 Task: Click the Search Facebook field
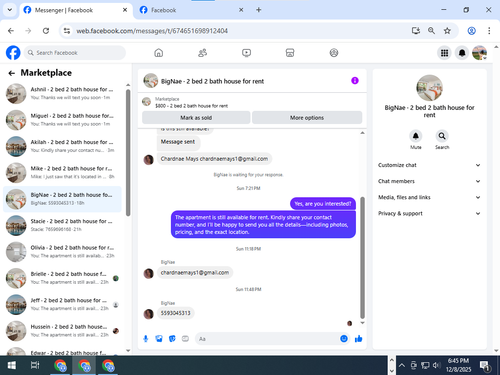coord(75,53)
